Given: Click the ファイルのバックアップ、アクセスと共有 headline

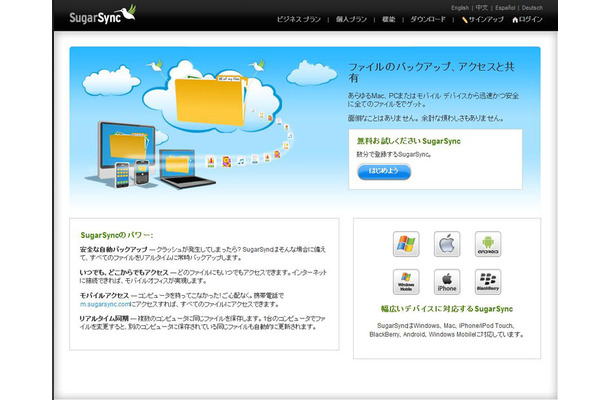Looking at the screenshot, I should 431,72.
